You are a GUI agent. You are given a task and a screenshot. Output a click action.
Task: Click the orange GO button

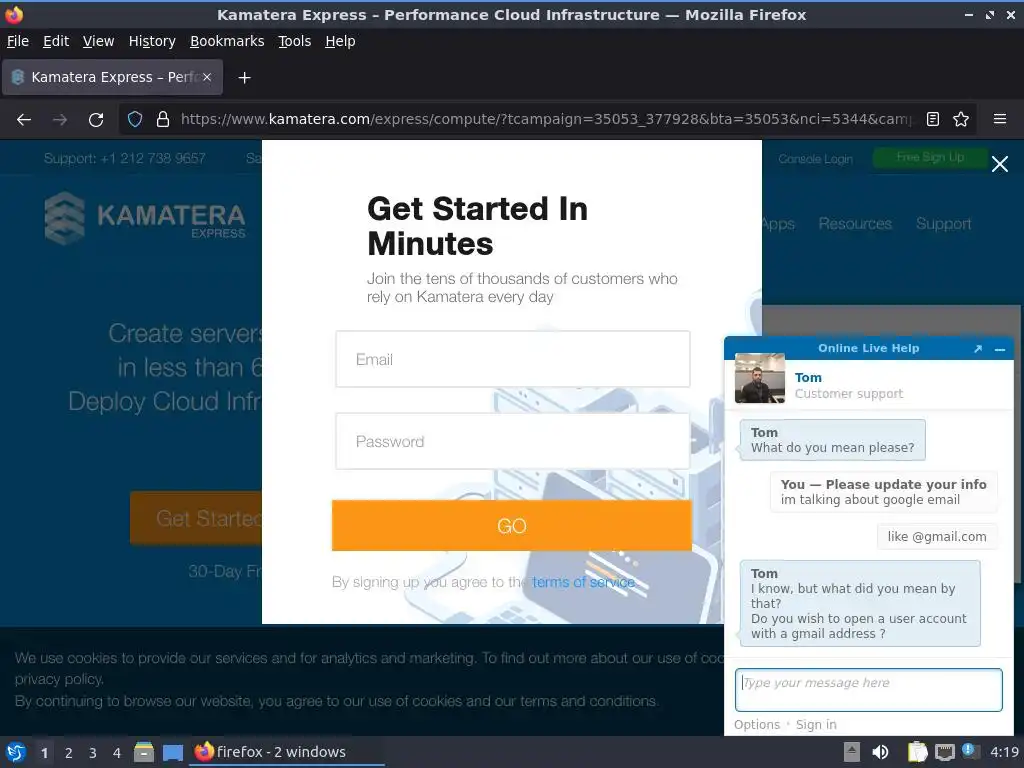(x=511, y=526)
